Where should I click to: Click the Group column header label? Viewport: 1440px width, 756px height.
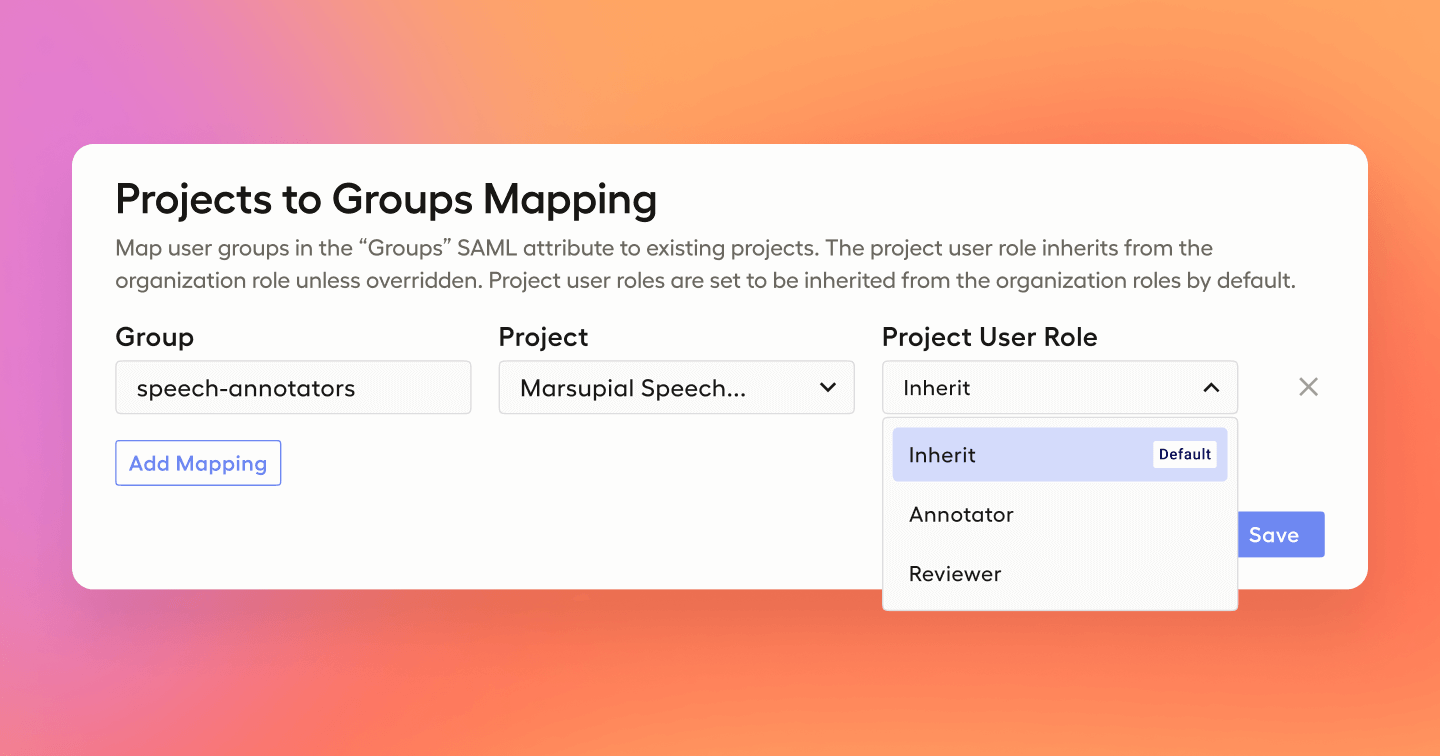click(154, 337)
